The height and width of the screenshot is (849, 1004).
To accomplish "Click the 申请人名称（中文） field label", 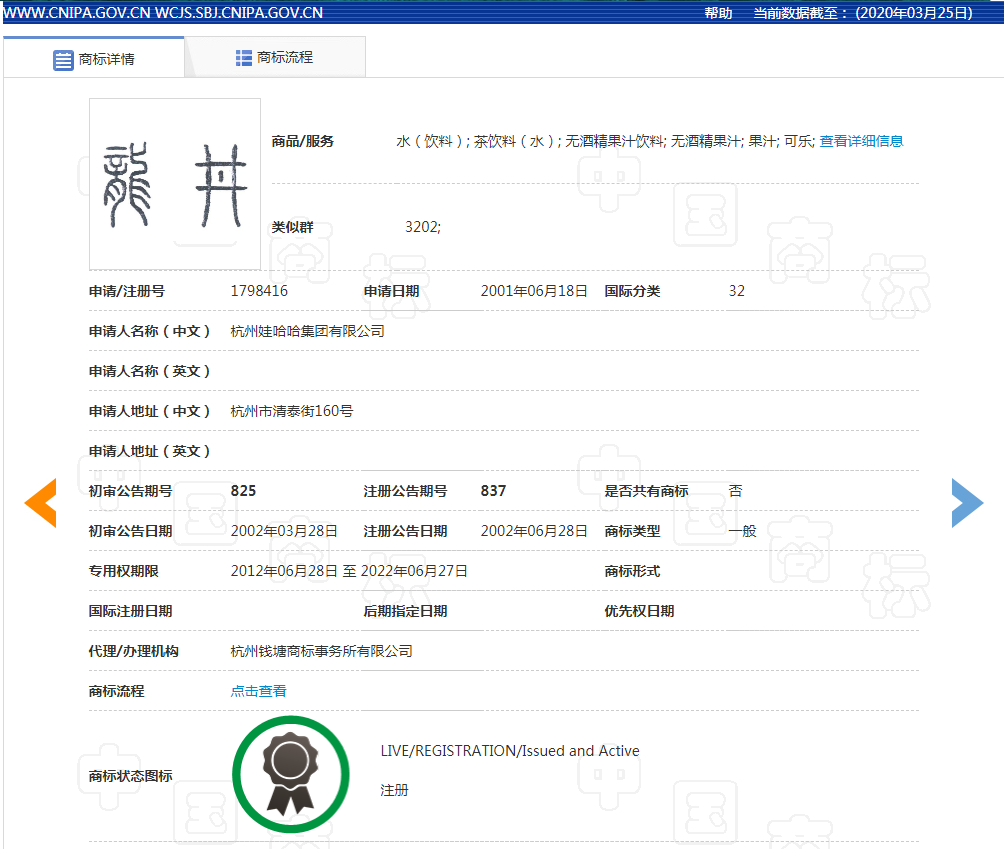I will 149,331.
